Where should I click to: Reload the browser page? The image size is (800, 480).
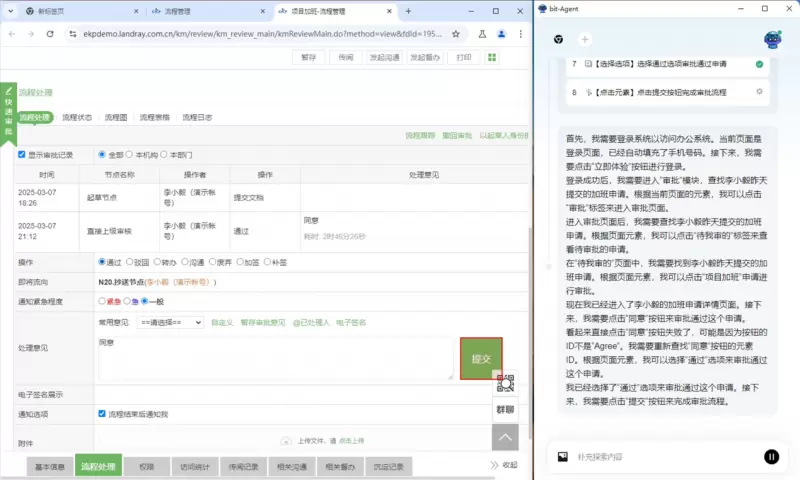click(50, 33)
